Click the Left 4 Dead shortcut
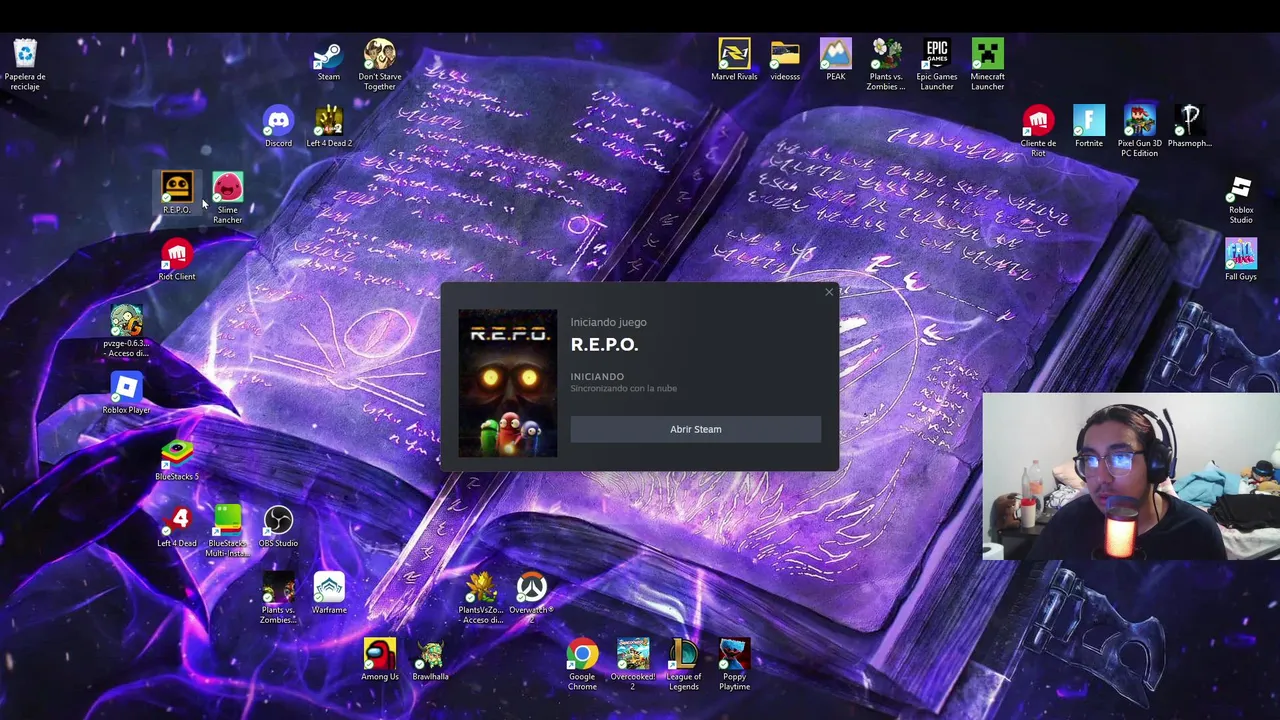The image size is (1280, 720). click(177, 527)
